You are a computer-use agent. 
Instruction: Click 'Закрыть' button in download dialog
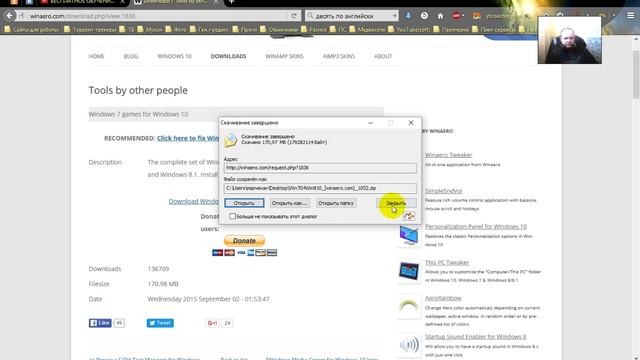pyautogui.click(x=396, y=203)
